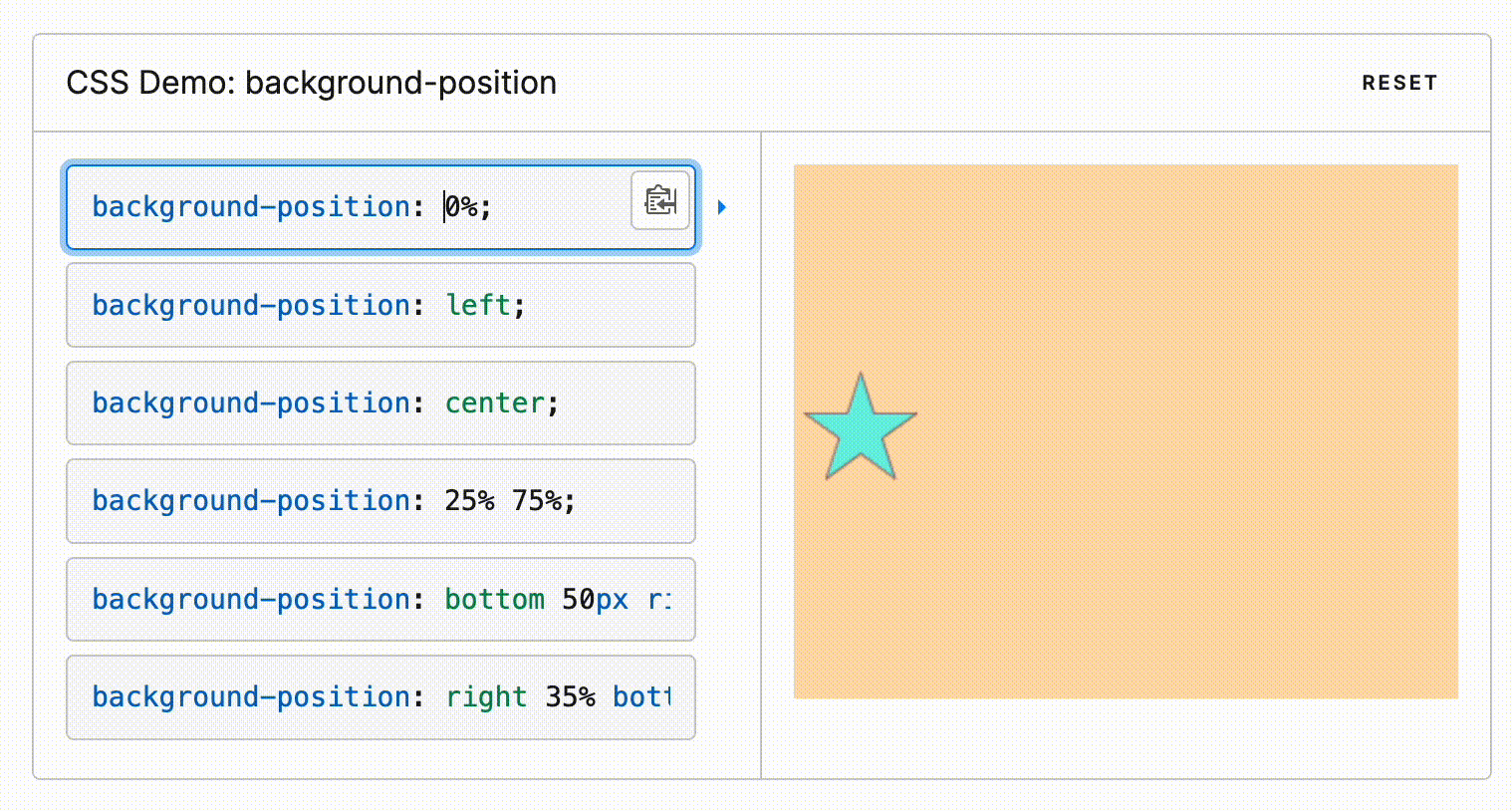1512x811 pixels.
Task: Select the "background-position: left;" example
Action: tap(380, 305)
